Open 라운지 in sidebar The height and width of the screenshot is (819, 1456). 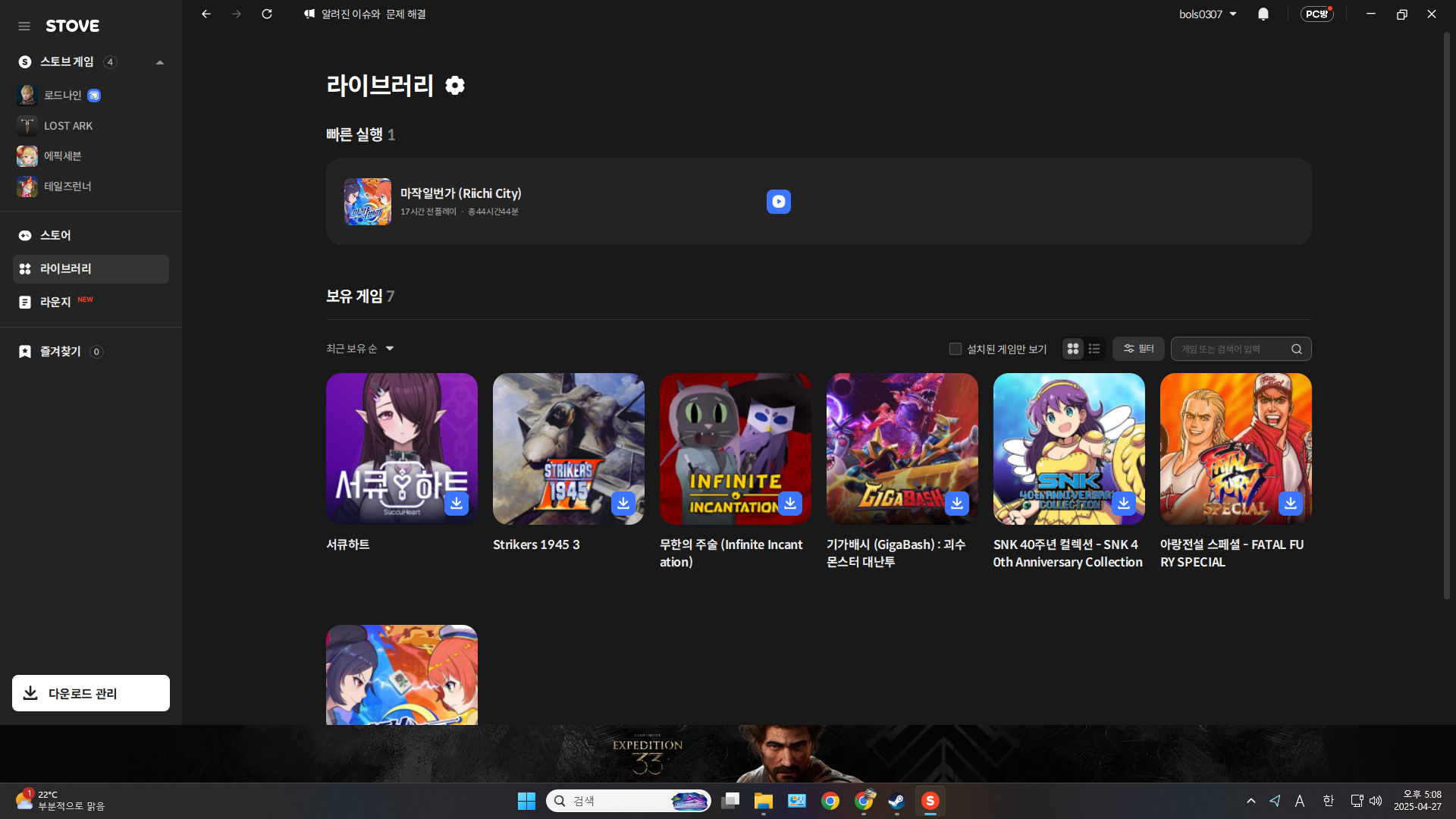(91, 303)
